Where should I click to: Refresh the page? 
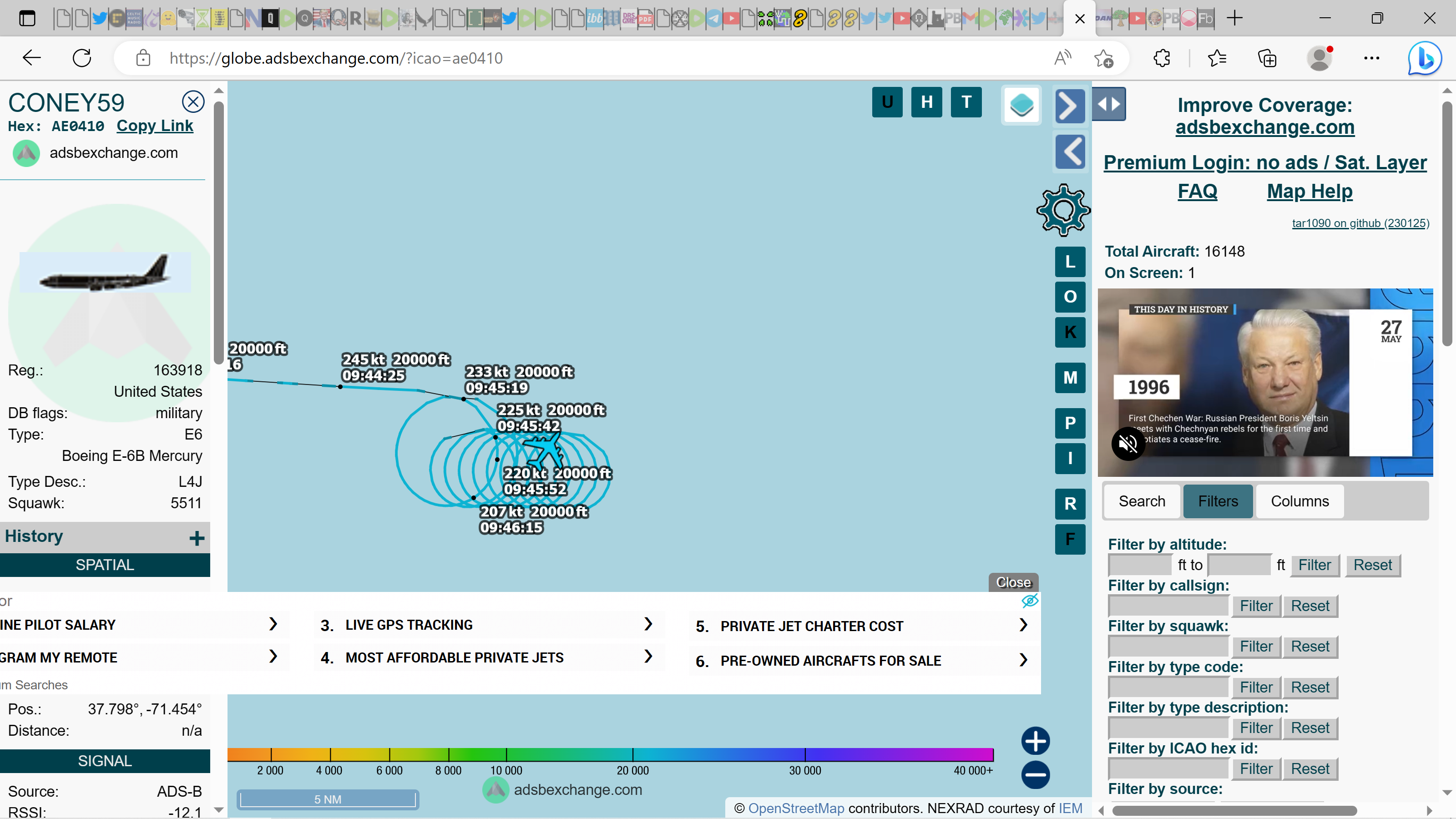(82, 58)
